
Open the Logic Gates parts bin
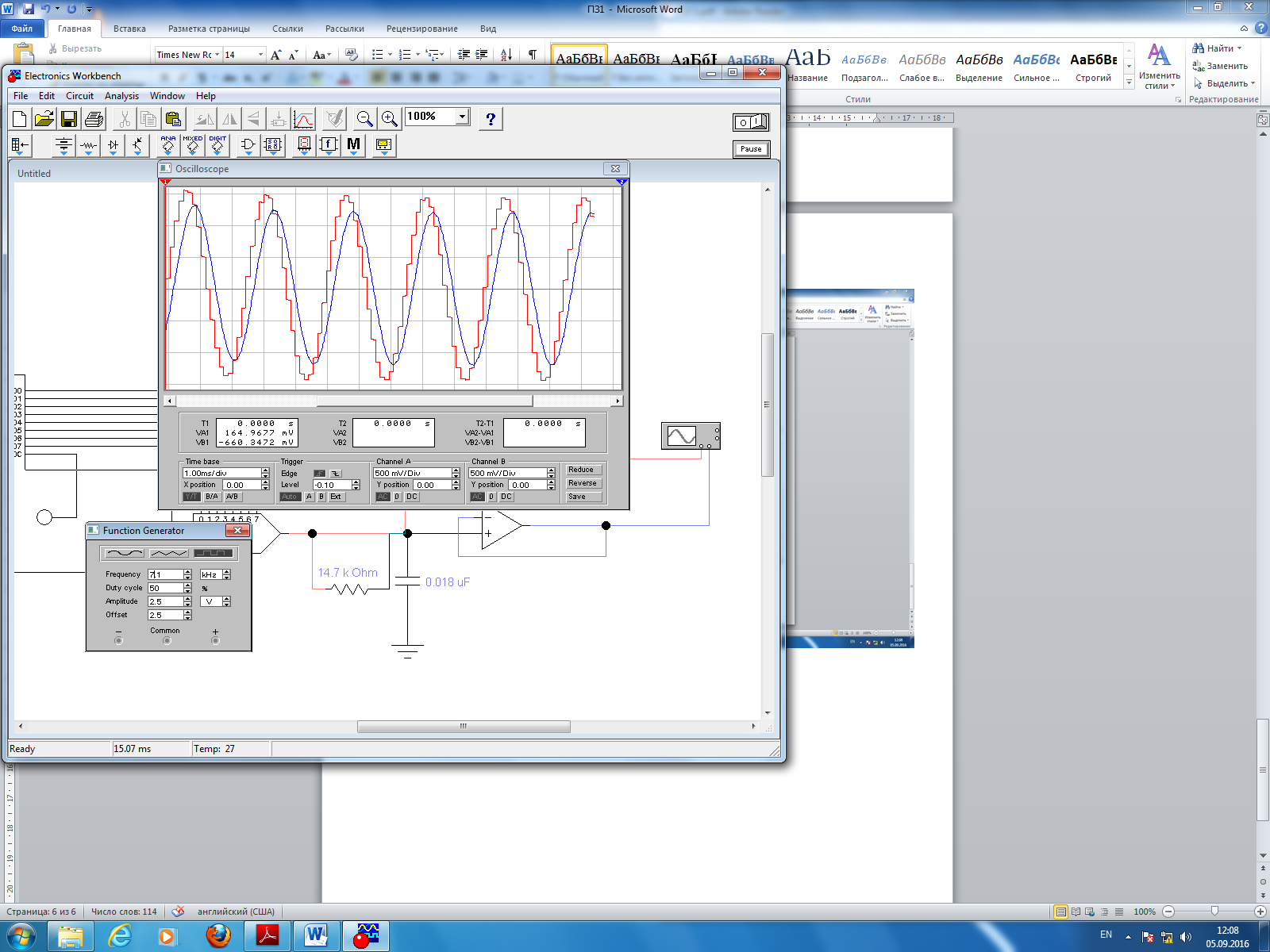click(248, 145)
